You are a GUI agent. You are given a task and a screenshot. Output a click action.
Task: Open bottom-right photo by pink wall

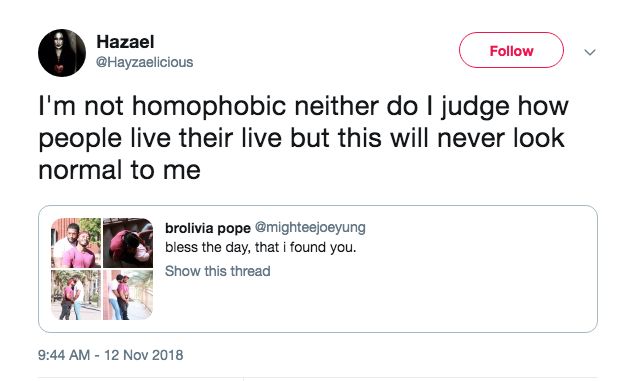128,295
